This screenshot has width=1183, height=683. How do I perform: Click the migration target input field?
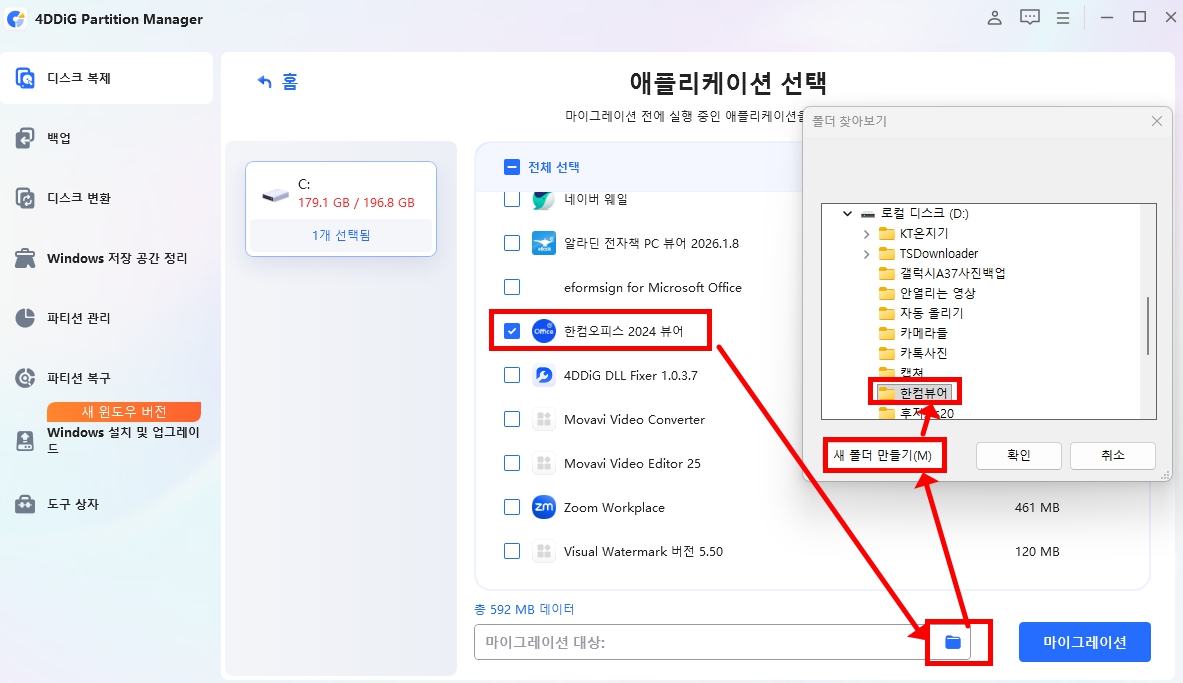699,642
